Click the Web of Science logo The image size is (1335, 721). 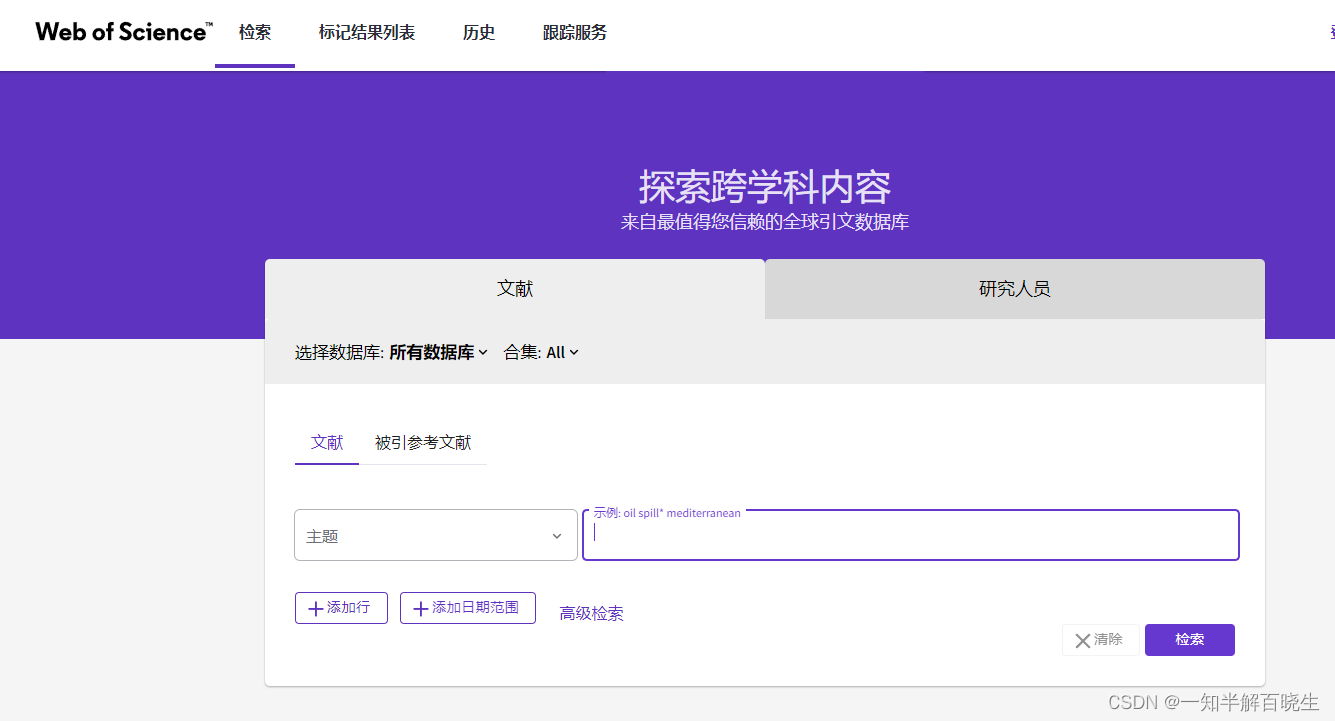[124, 31]
